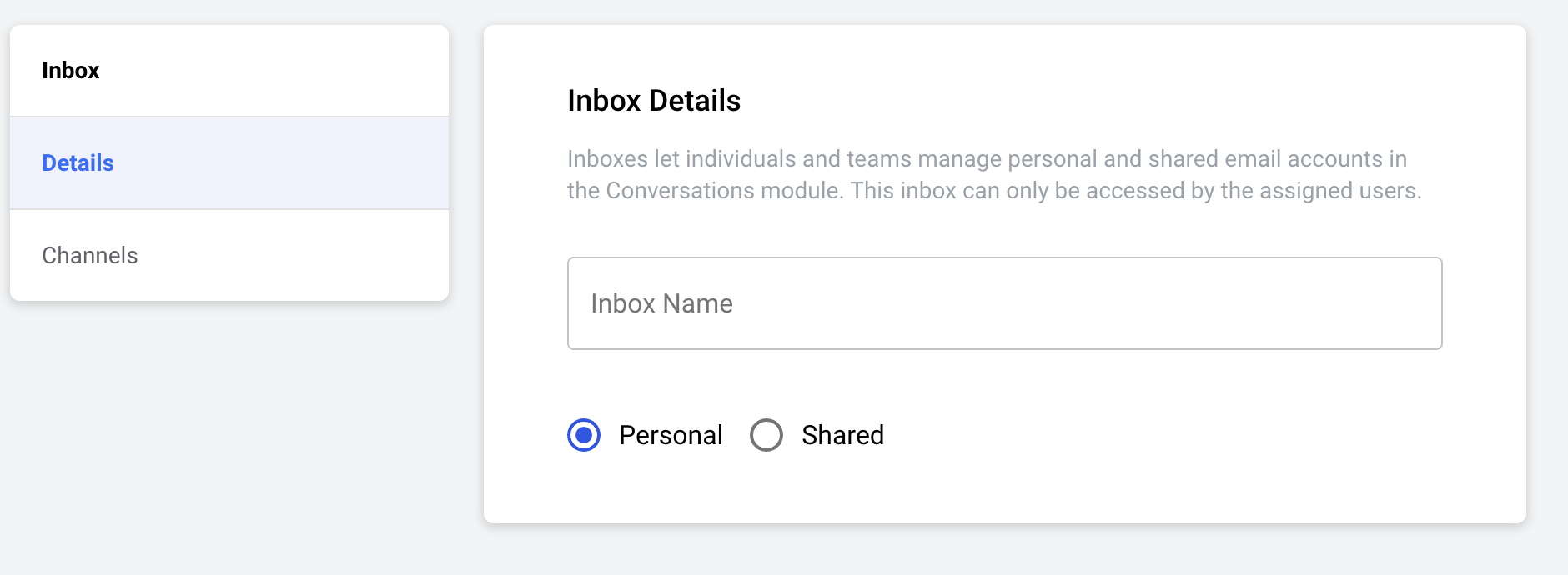
Task: Switch to the Details sidebar tab
Action: pyautogui.click(x=78, y=163)
